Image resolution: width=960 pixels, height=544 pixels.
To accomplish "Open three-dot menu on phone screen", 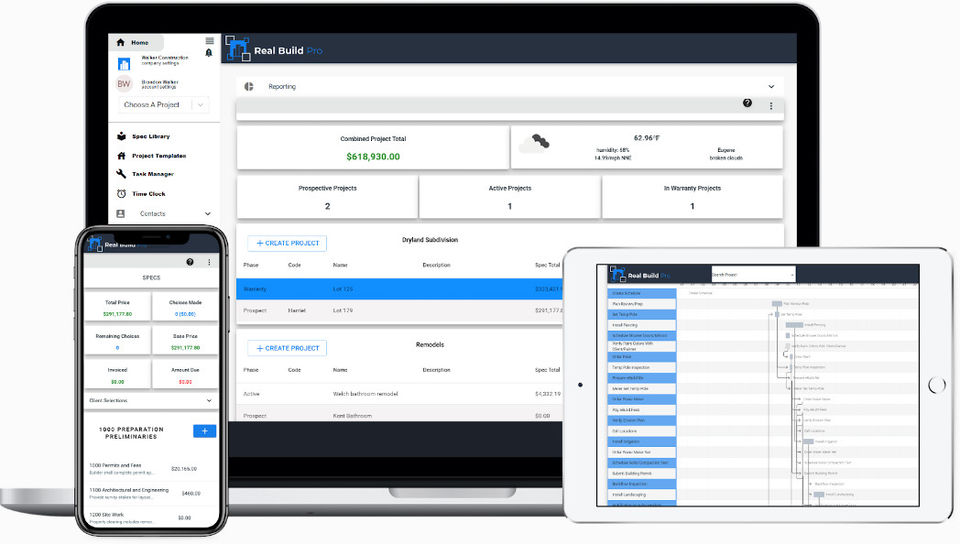I will (x=209, y=262).
